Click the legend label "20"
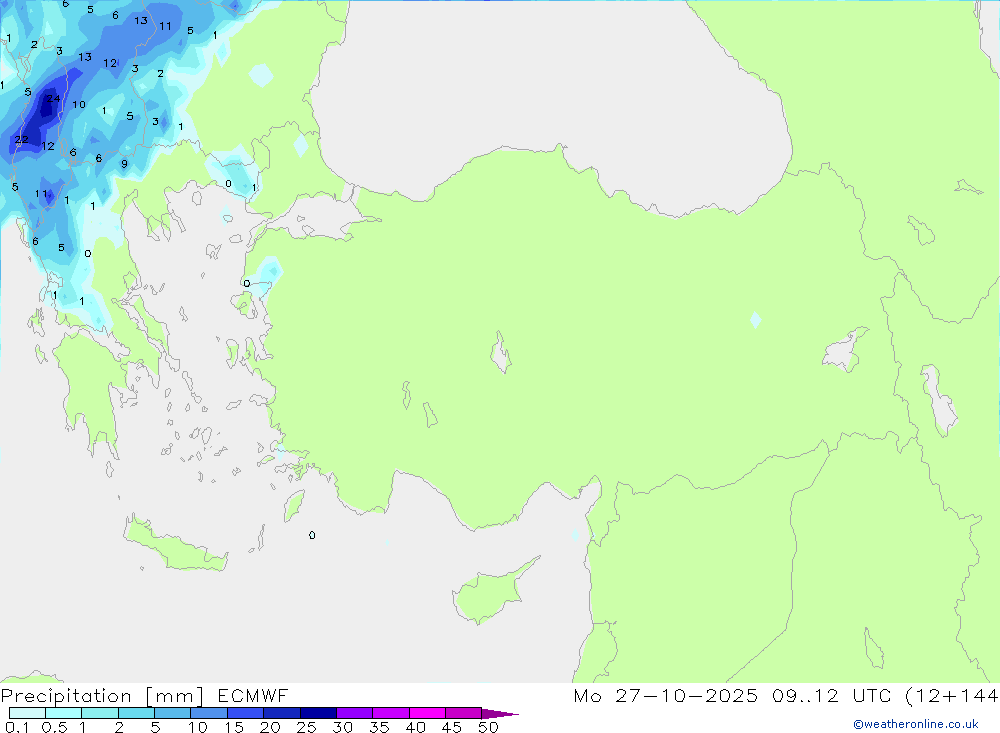This screenshot has height=733, width=1000. (x=270, y=727)
